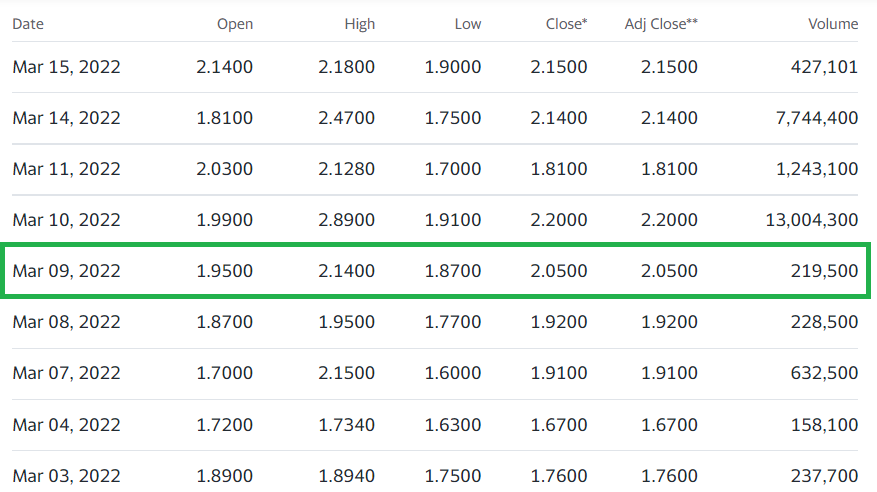877x492 pixels.
Task: Select the Mar 03, 2022 date cell
Action: click(67, 476)
